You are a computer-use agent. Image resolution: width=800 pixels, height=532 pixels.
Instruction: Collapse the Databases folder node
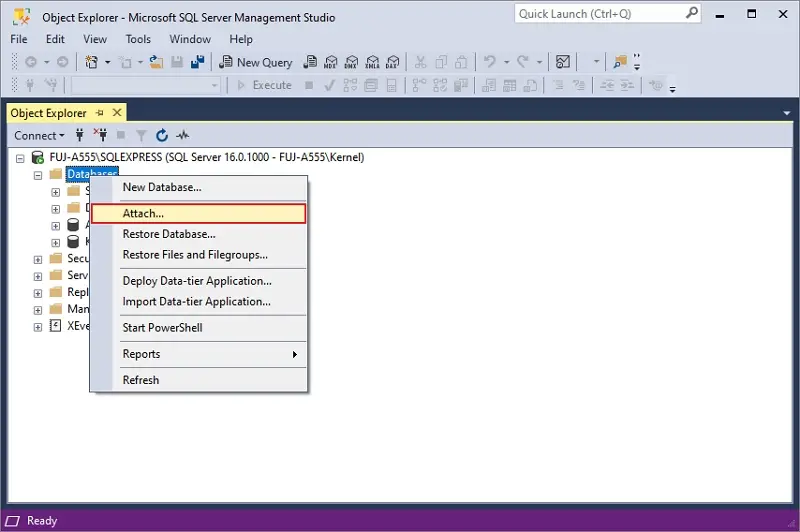tap(38, 175)
